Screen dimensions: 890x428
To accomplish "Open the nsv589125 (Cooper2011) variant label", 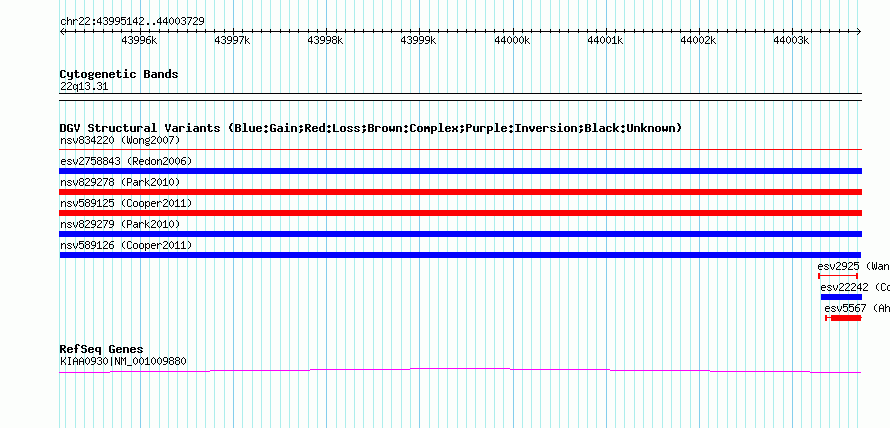I will pos(126,203).
